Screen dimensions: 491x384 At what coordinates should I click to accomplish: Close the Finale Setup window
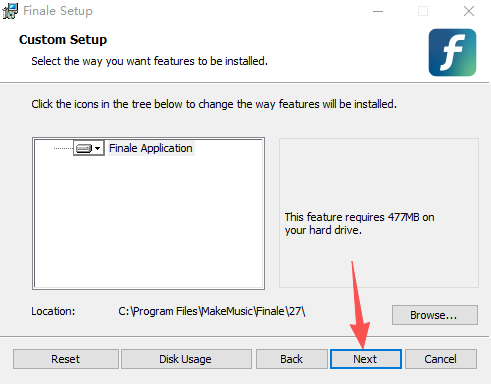pos(469,11)
